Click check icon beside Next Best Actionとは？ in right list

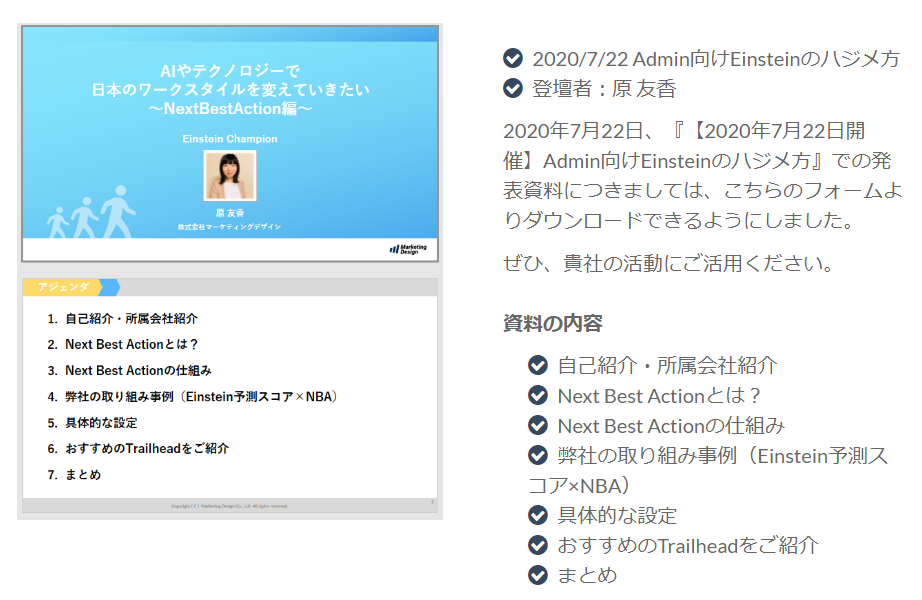tap(538, 395)
